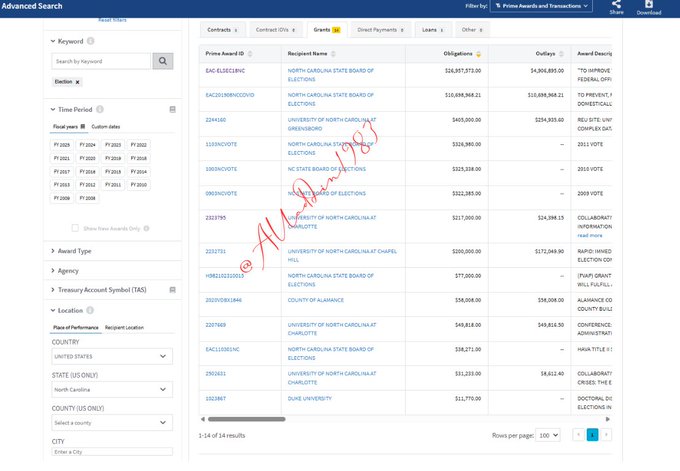
Task: Open the Rows per page dropdown
Action: [x=548, y=435]
